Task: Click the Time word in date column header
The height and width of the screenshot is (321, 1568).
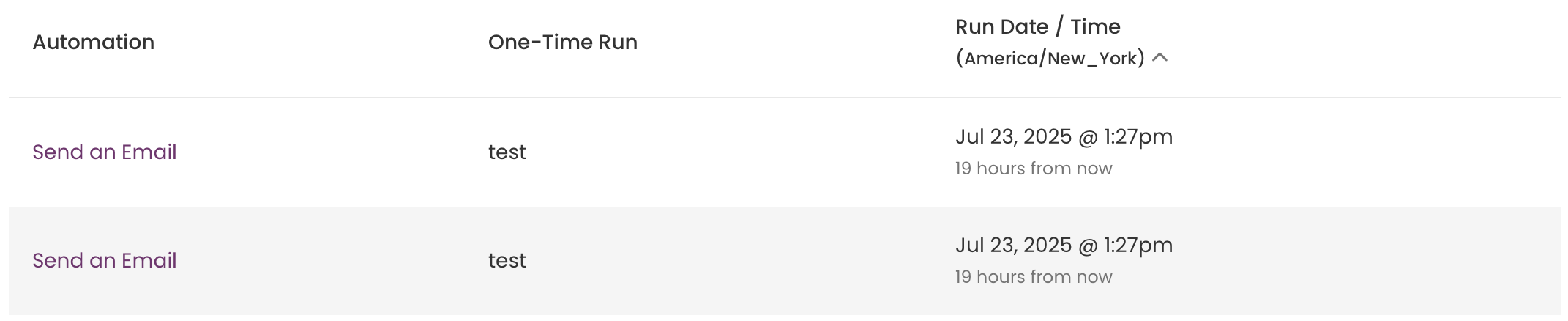Action: pos(1095,27)
